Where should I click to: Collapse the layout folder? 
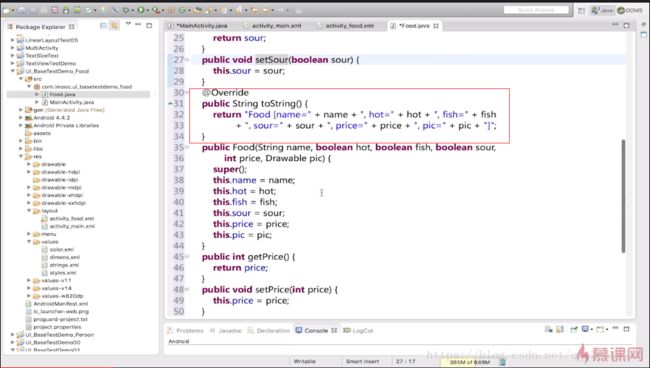29,211
